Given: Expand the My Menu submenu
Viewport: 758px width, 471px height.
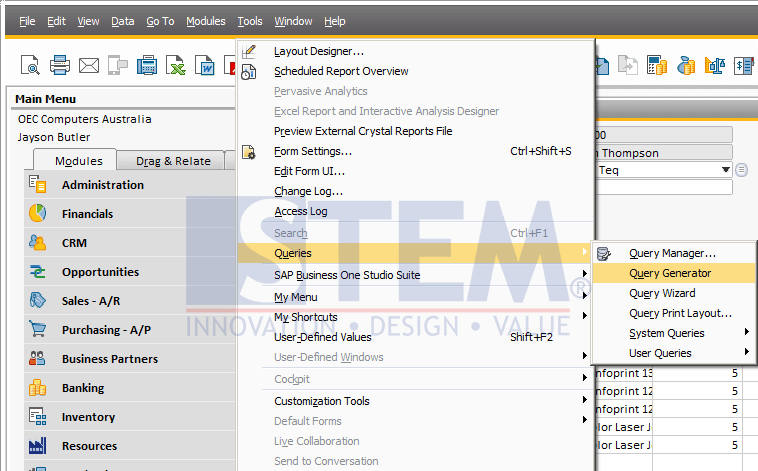Looking at the screenshot, I should click(416, 297).
